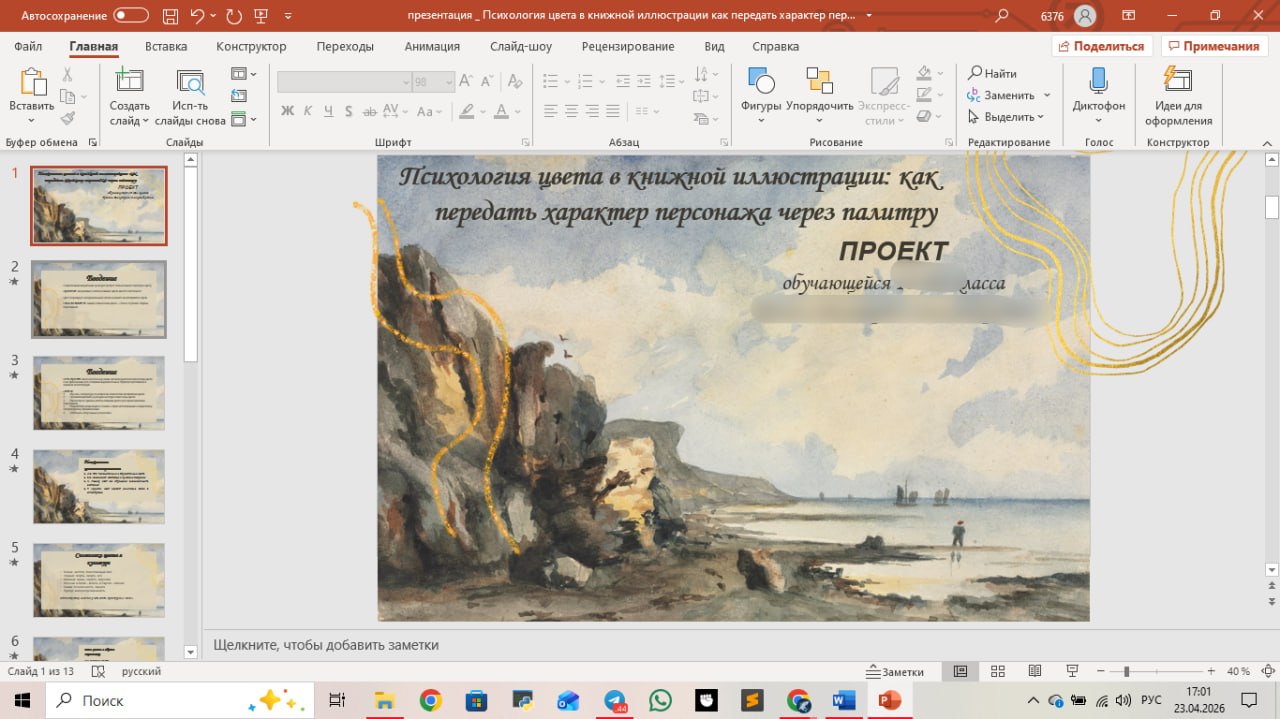Open Word from the taskbar
This screenshot has height=719, width=1280.
pyautogui.click(x=844, y=700)
